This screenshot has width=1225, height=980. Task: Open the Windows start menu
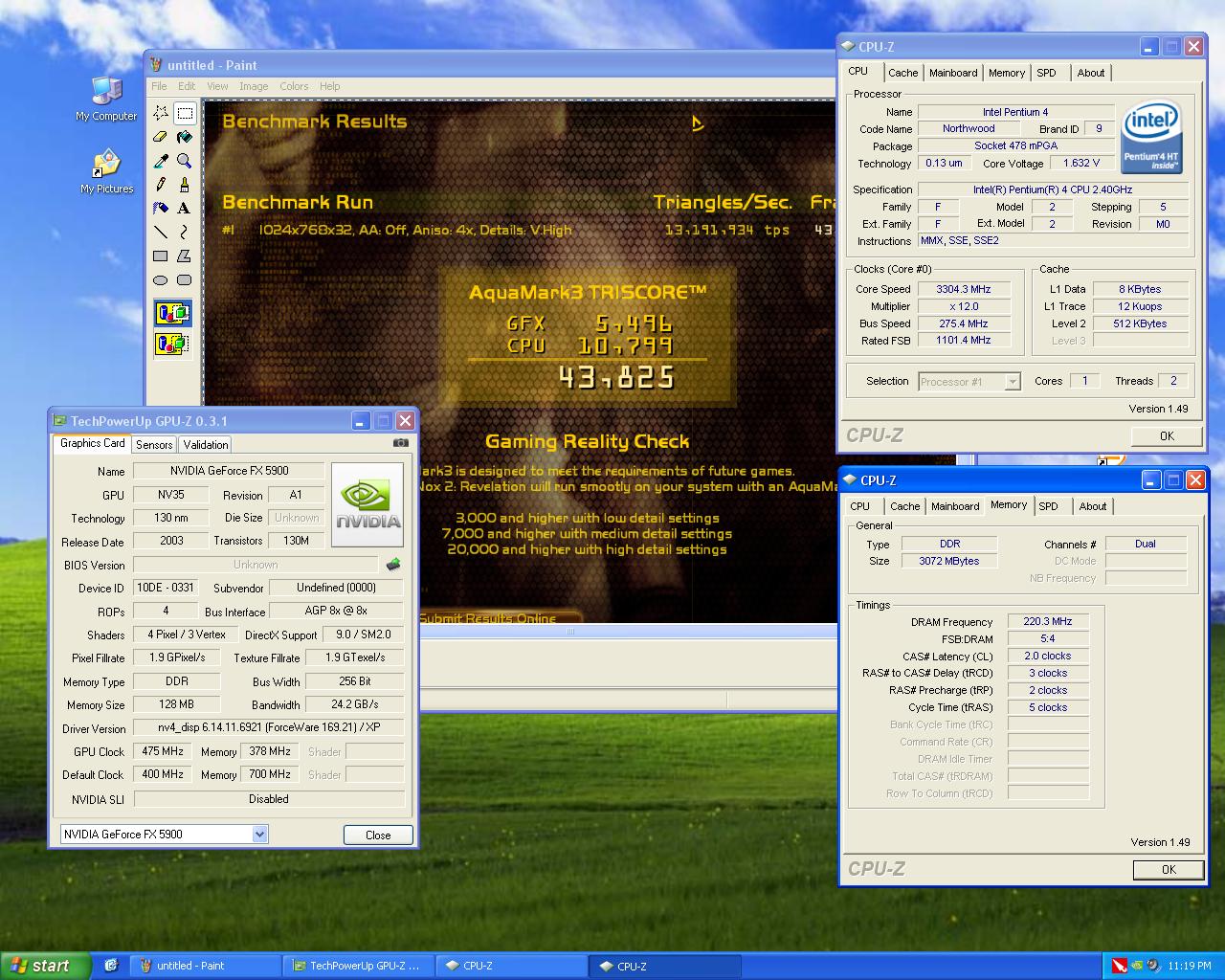[45, 966]
